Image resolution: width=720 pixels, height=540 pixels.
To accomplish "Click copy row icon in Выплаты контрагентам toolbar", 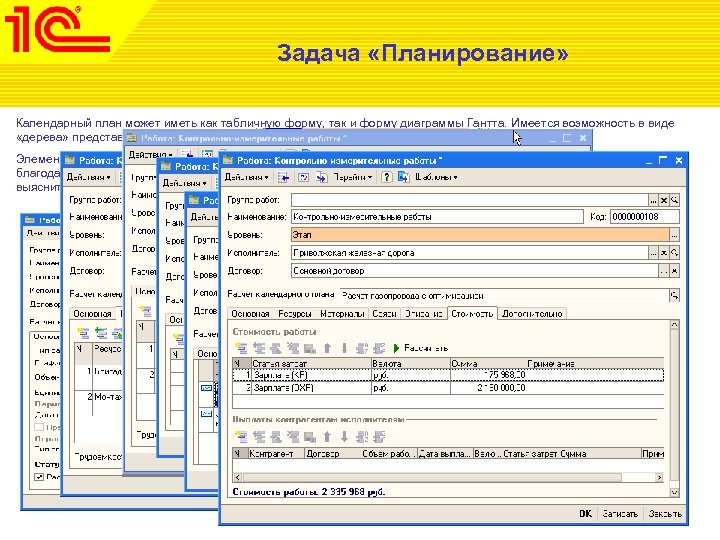I will point(259,436).
